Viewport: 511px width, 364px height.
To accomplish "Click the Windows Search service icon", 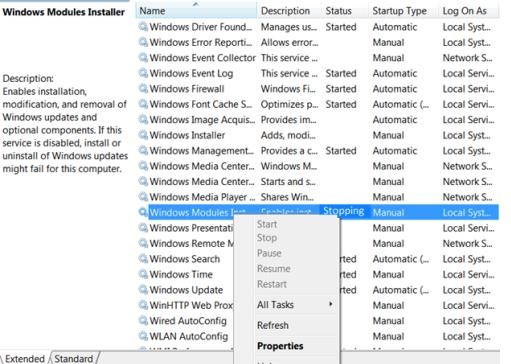I will (143, 259).
